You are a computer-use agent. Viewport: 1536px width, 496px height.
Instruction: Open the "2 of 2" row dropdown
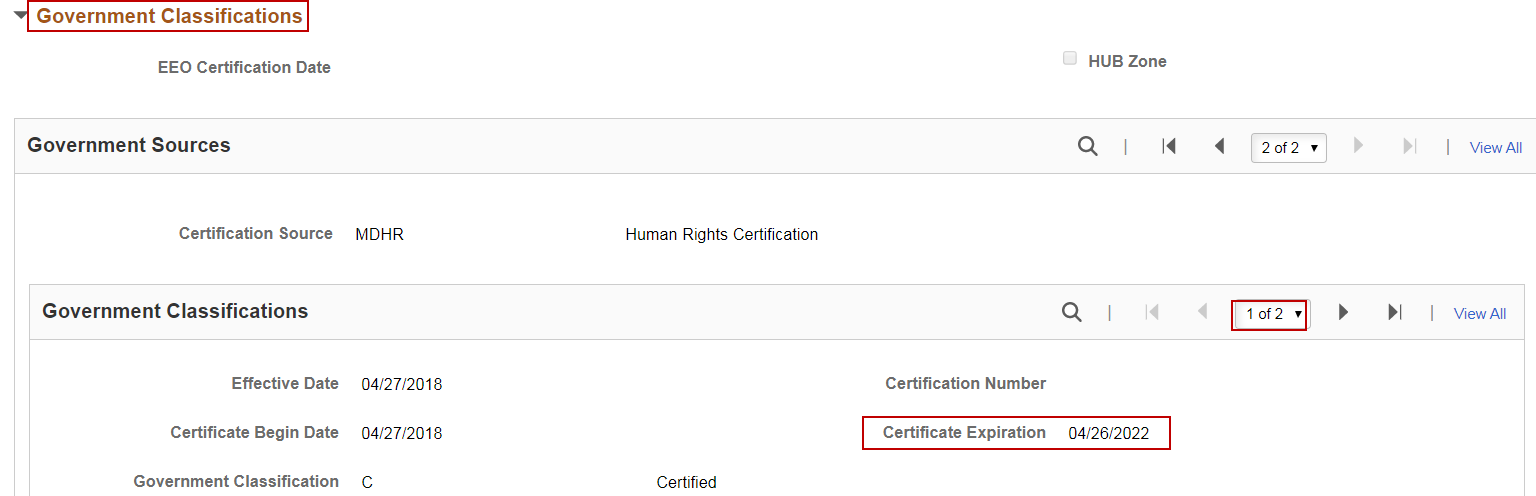pos(1288,147)
